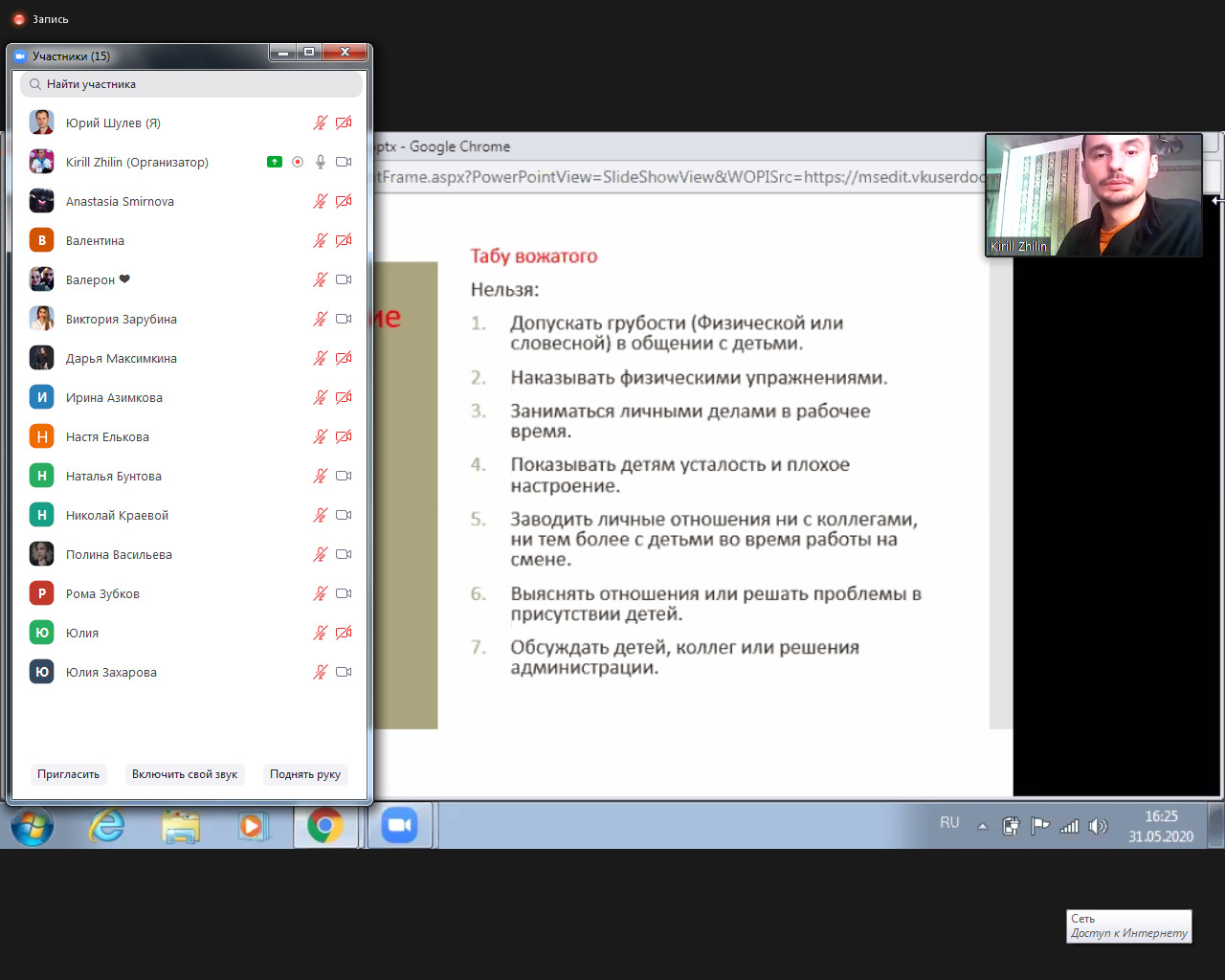Select participant Виктория Зарубина in the list
The height and width of the screenshot is (980, 1225).
tap(122, 319)
